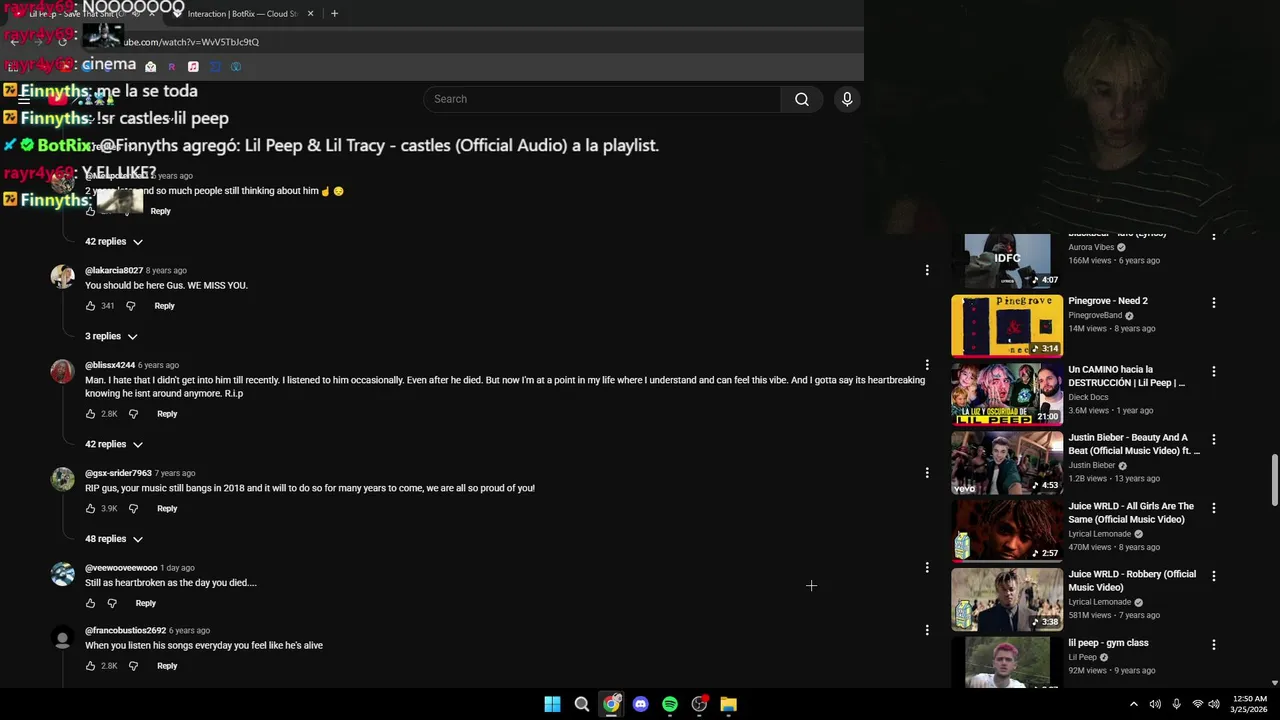
Task: Open more options for lil peep gym class
Action: (x=1214, y=645)
